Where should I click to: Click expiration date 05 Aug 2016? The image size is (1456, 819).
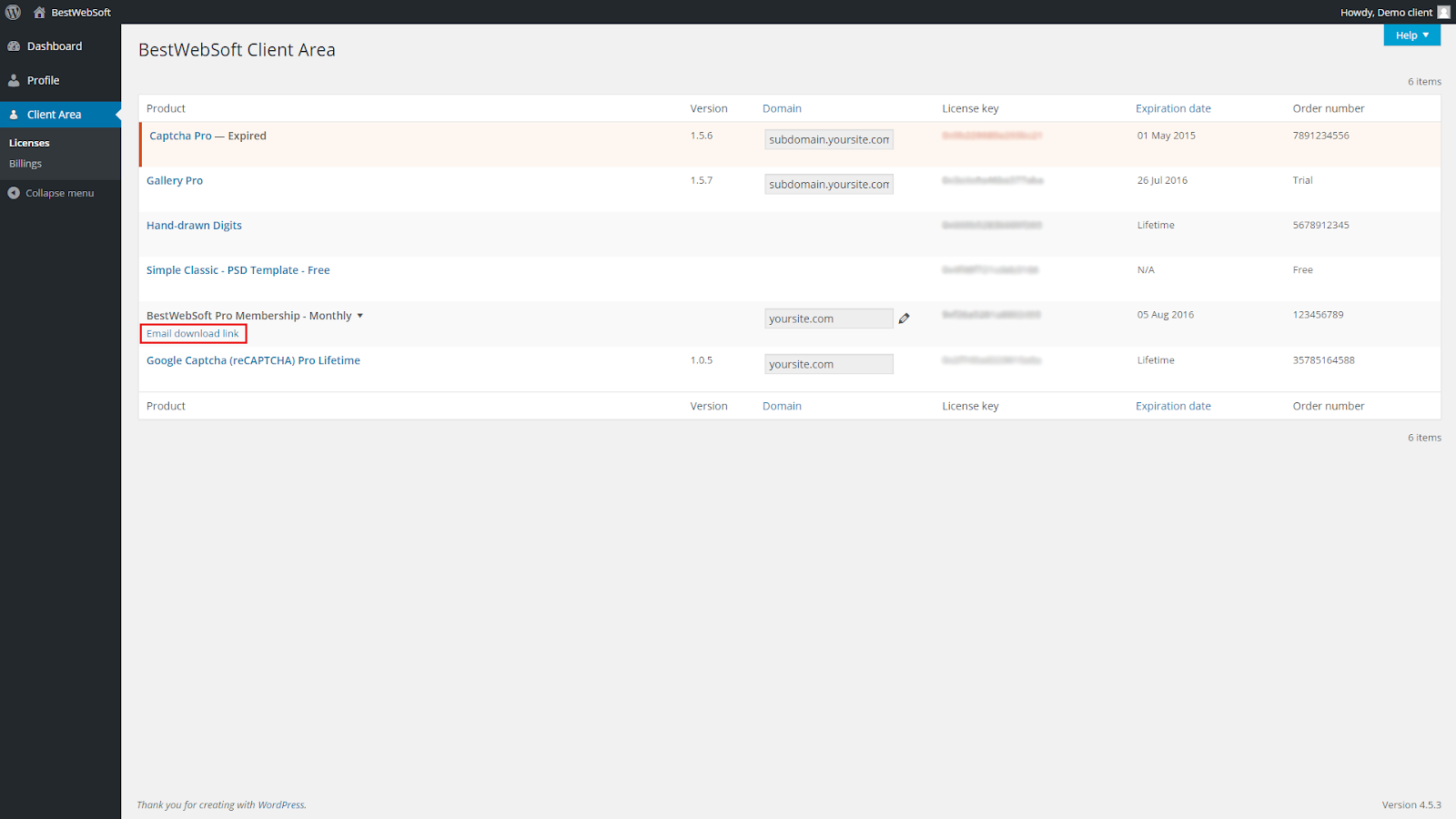tap(1166, 315)
